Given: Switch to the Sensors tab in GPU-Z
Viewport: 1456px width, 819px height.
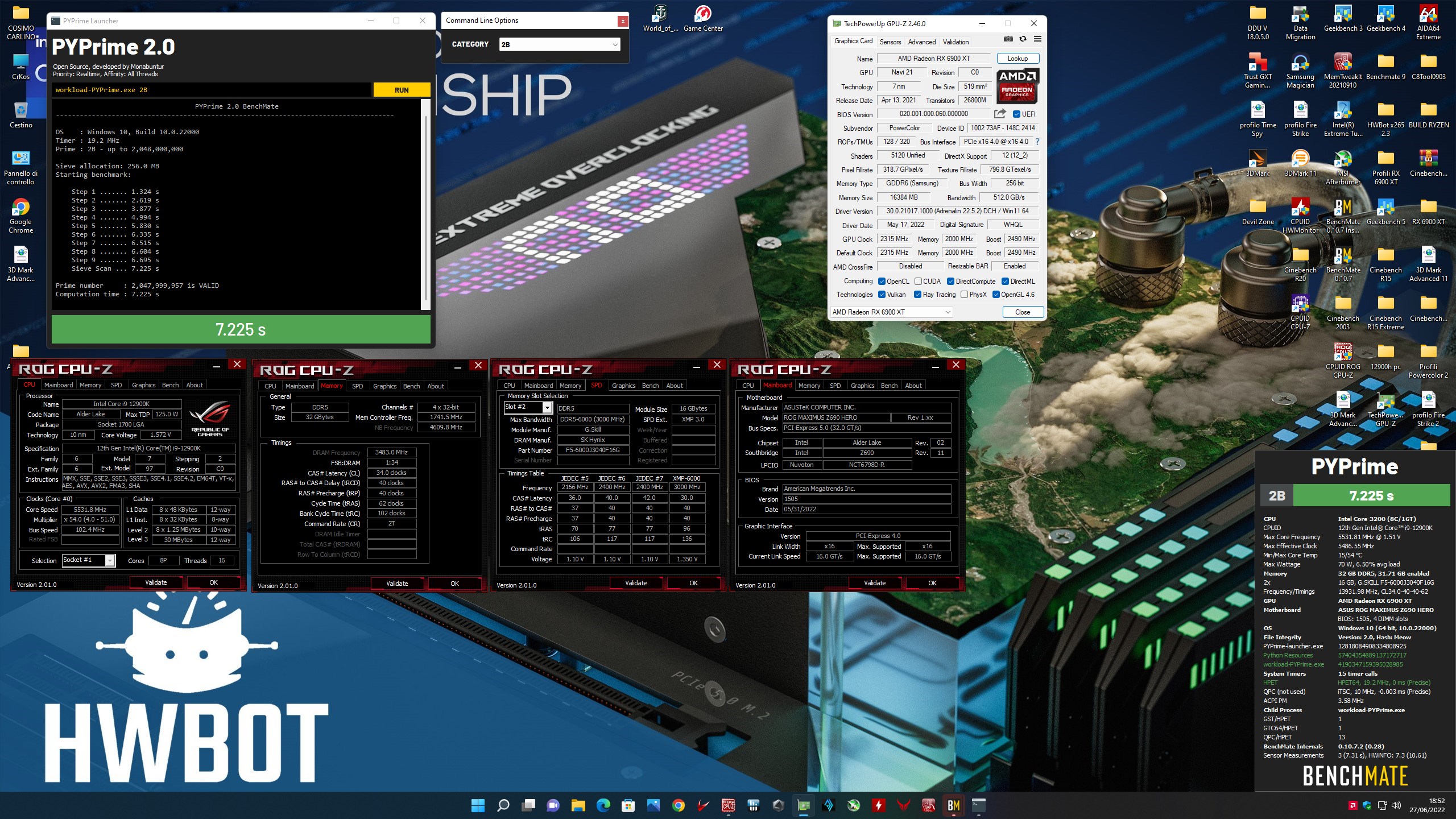Looking at the screenshot, I should tap(890, 42).
